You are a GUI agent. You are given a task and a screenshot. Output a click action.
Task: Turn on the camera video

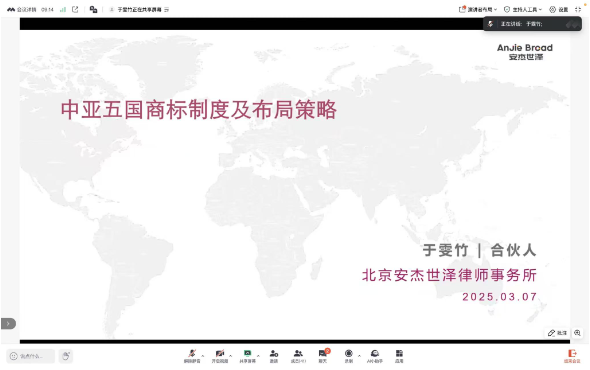point(220,356)
